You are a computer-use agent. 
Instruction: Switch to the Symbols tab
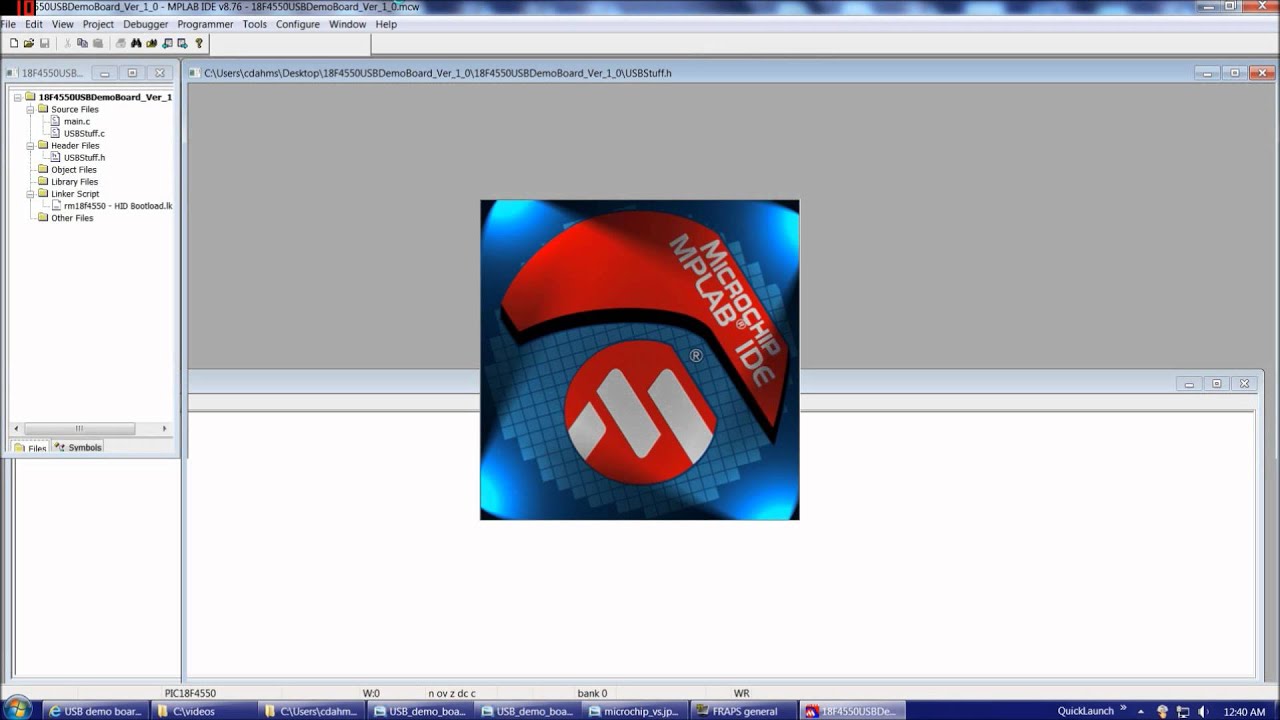tap(78, 447)
